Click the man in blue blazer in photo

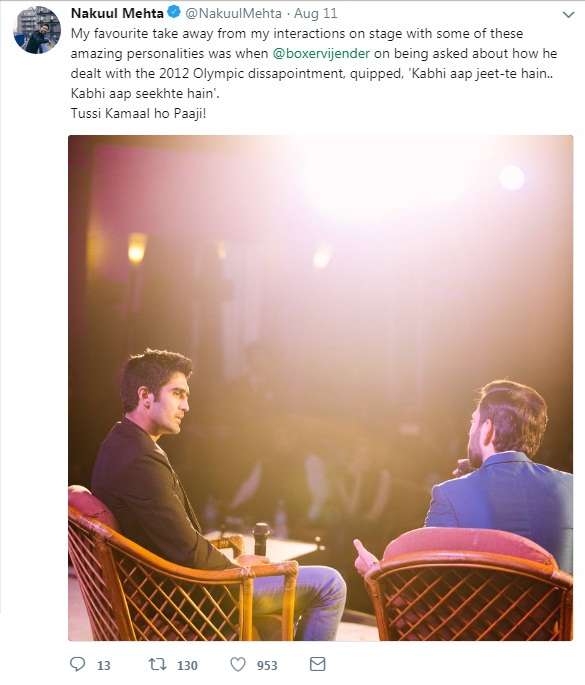[498, 472]
